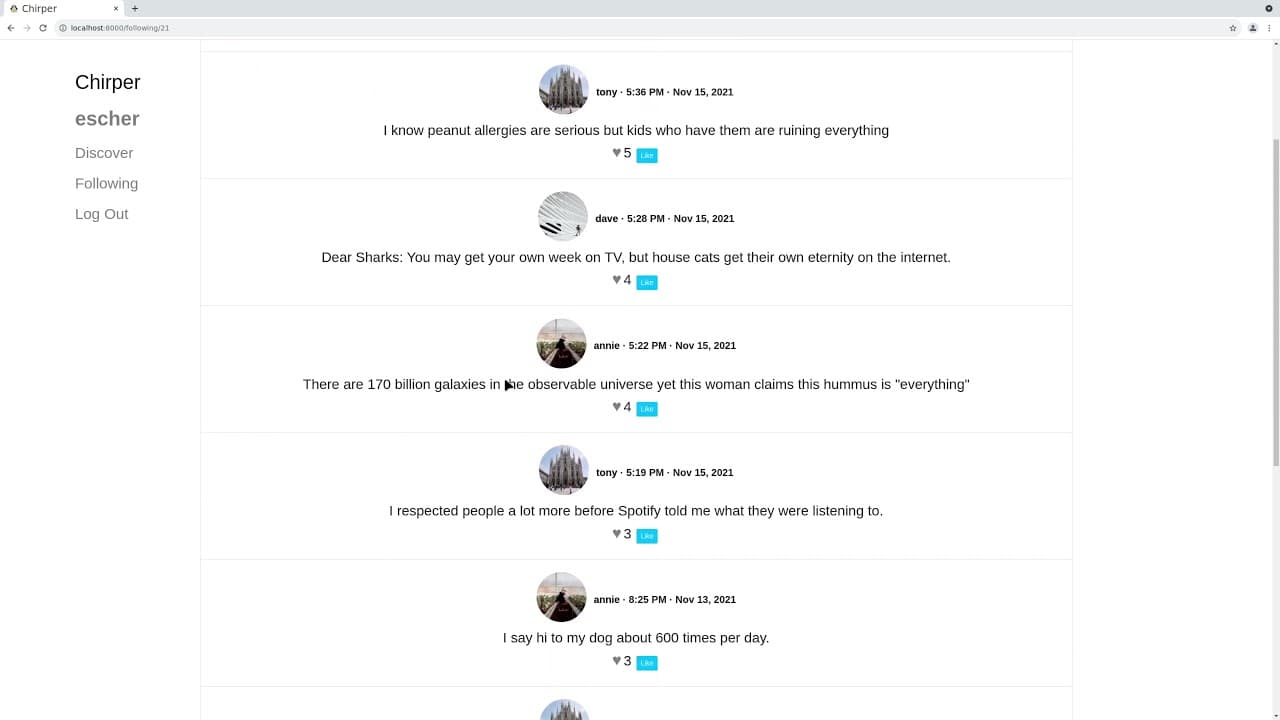
Task: Click the browser back arrow
Action: pyautogui.click(x=11, y=28)
